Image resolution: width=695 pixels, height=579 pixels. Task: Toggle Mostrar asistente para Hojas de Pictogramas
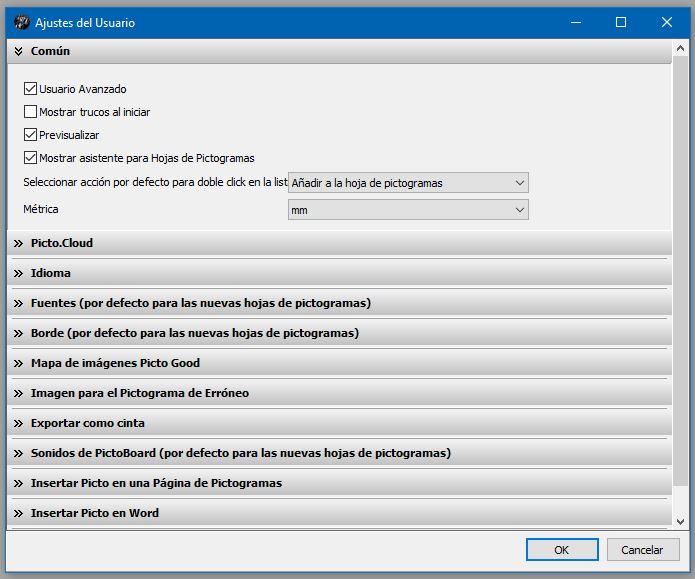30,158
